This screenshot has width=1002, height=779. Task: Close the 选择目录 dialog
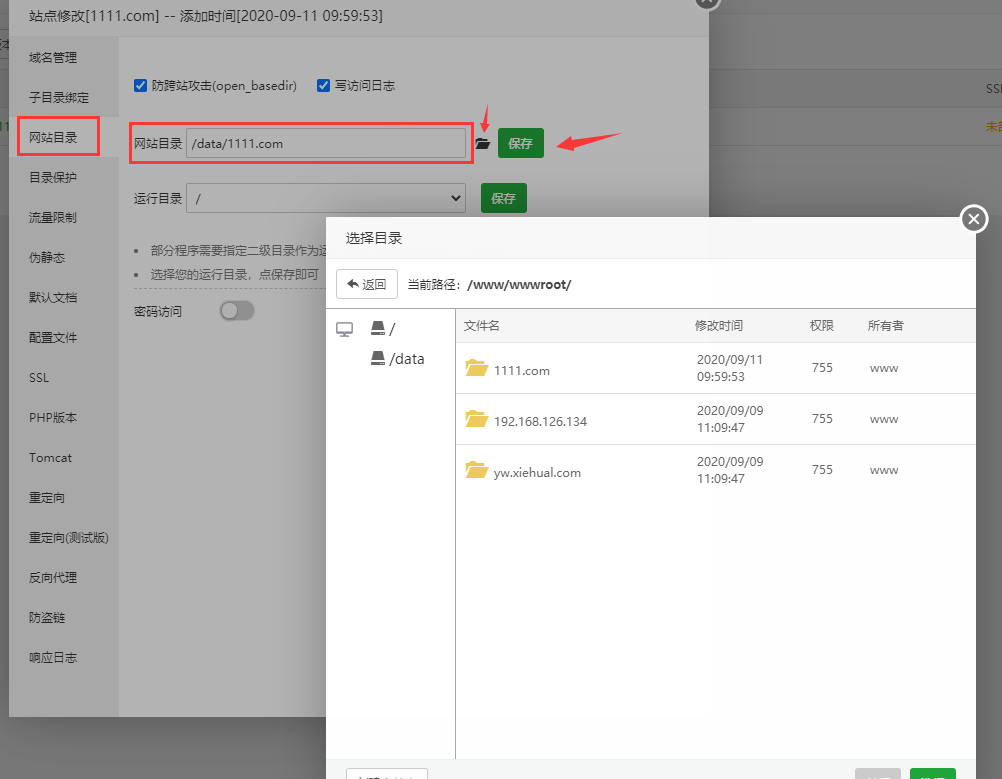coord(974,219)
